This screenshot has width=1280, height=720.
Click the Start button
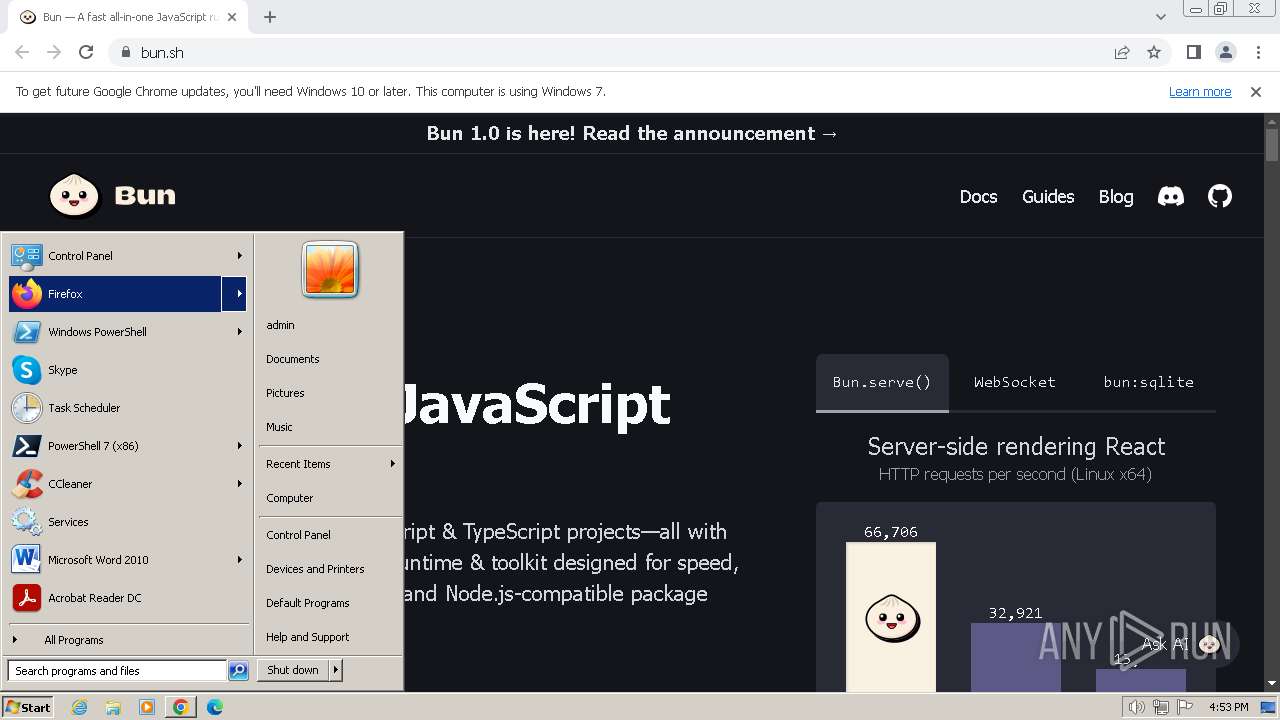(x=28, y=707)
